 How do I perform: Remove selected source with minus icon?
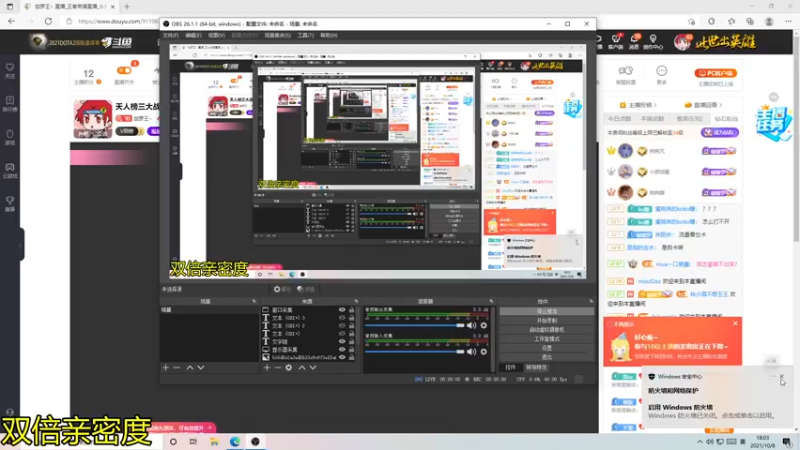pyautogui.click(x=278, y=367)
